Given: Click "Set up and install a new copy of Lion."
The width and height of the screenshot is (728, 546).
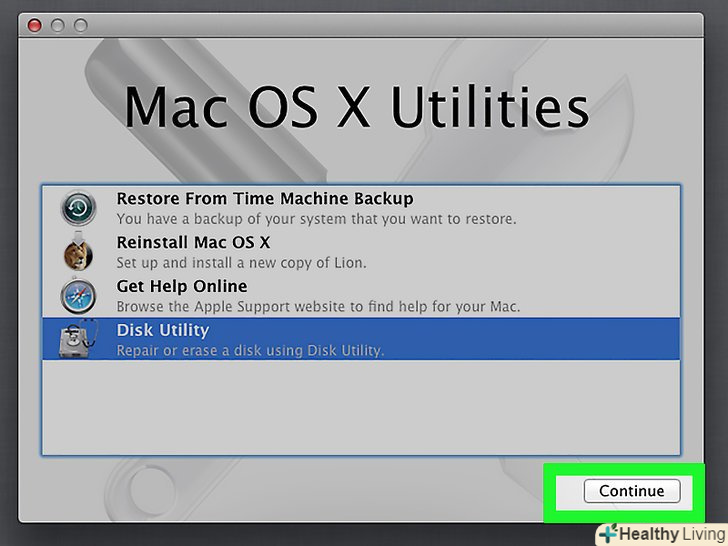Looking at the screenshot, I should 241,263.
